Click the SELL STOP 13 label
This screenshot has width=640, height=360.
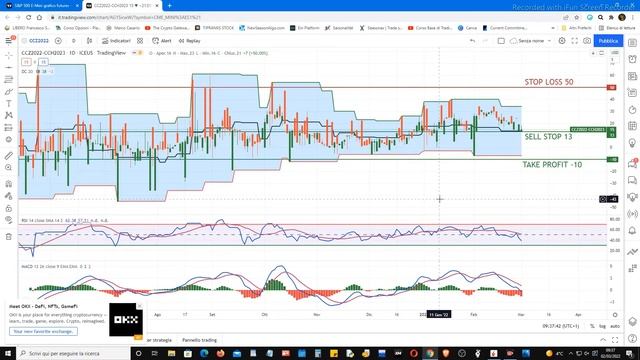(x=548, y=136)
